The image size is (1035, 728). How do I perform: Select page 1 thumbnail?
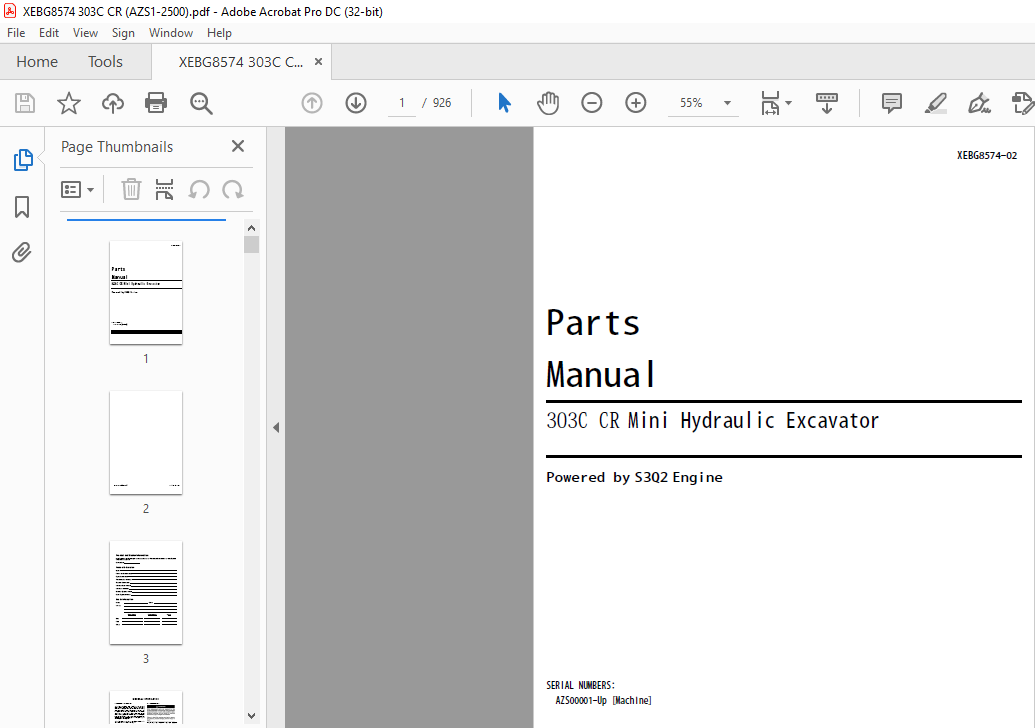click(x=146, y=292)
